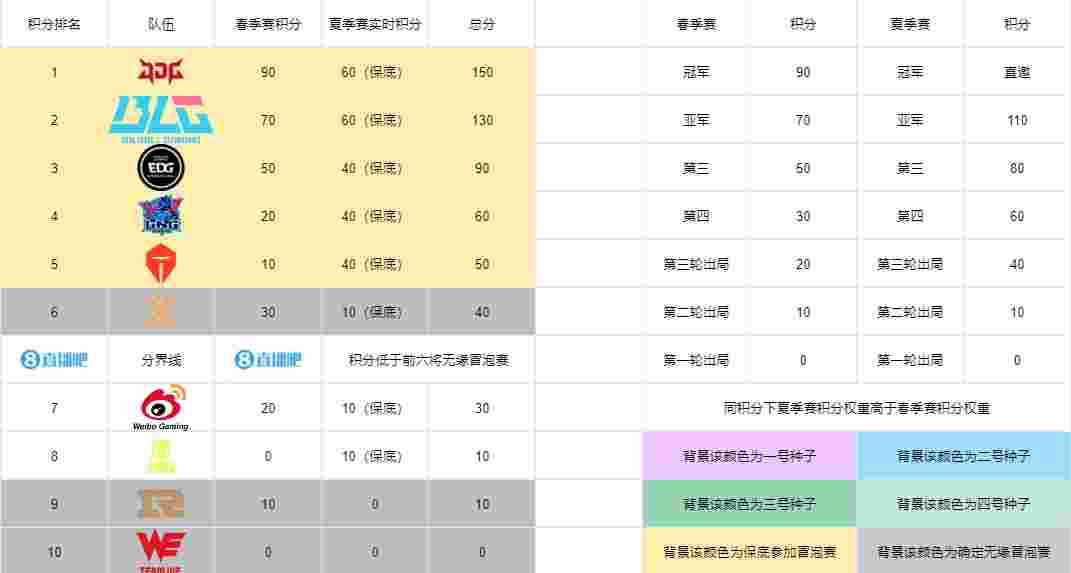
Task: Click the '80' summer third place points
Action: pyautogui.click(x=1016, y=168)
